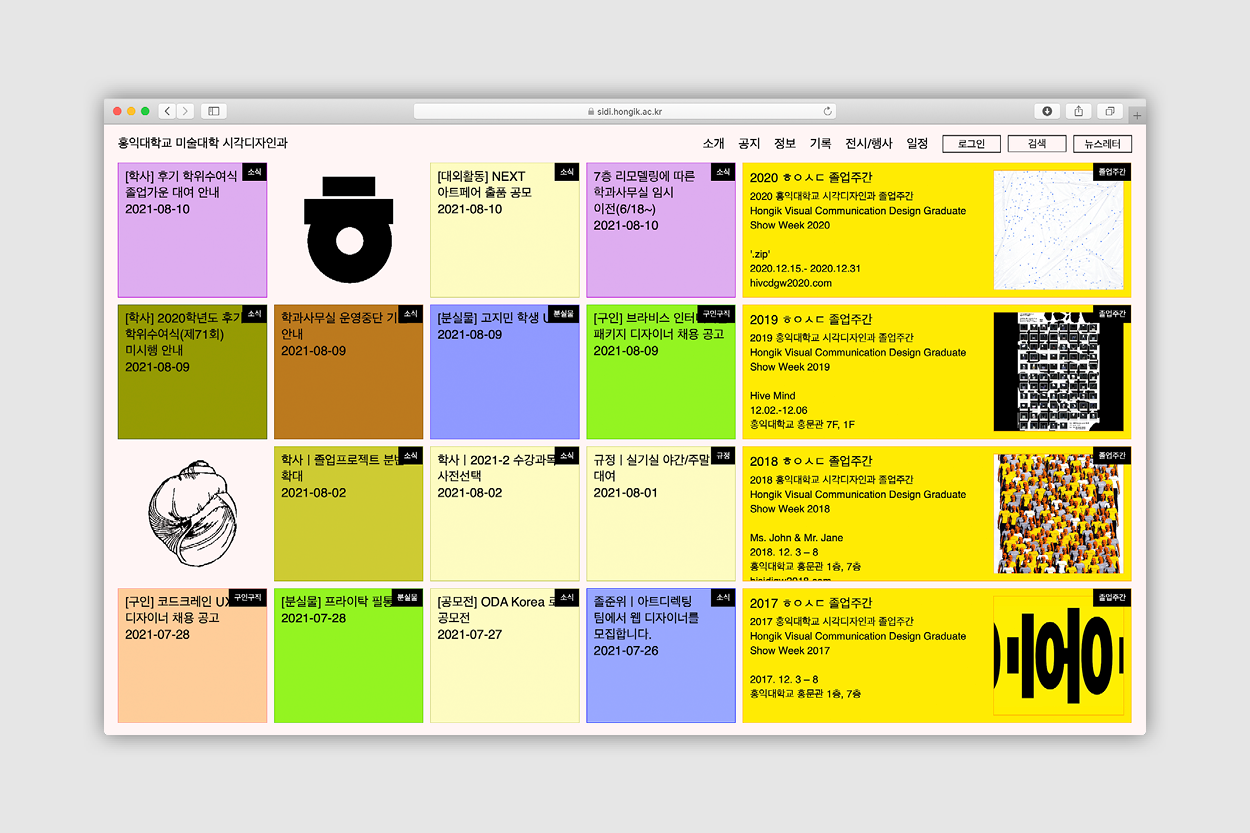Open the [대외활동] NEXT 아트페어 출품 공모 card
Screen dimensions: 1250x833
point(504,230)
